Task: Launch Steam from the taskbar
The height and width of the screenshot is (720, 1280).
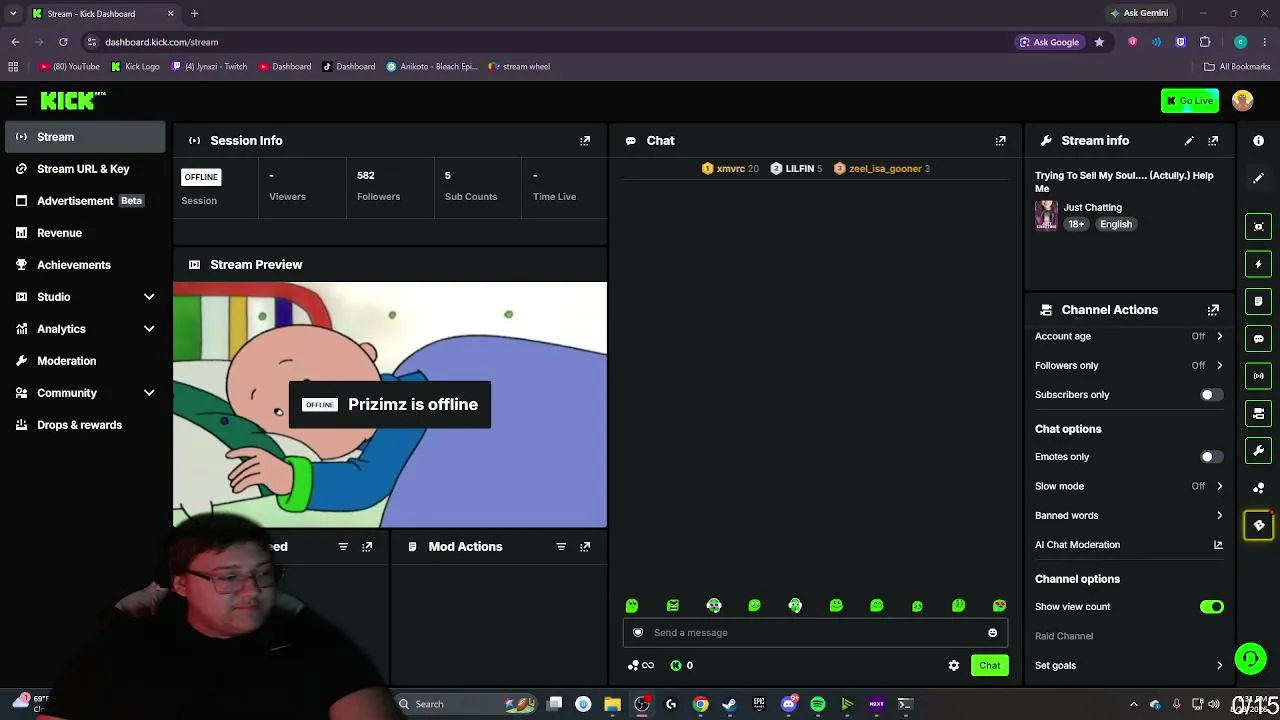Action: pyautogui.click(x=730, y=704)
